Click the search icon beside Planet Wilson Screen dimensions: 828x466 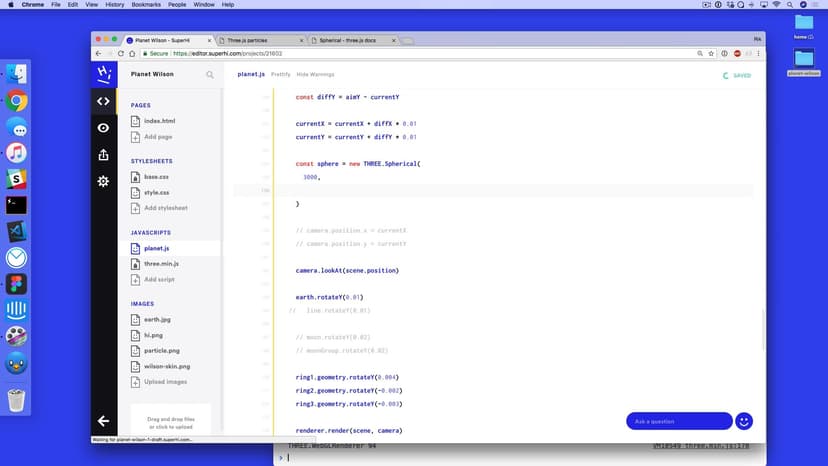210,75
